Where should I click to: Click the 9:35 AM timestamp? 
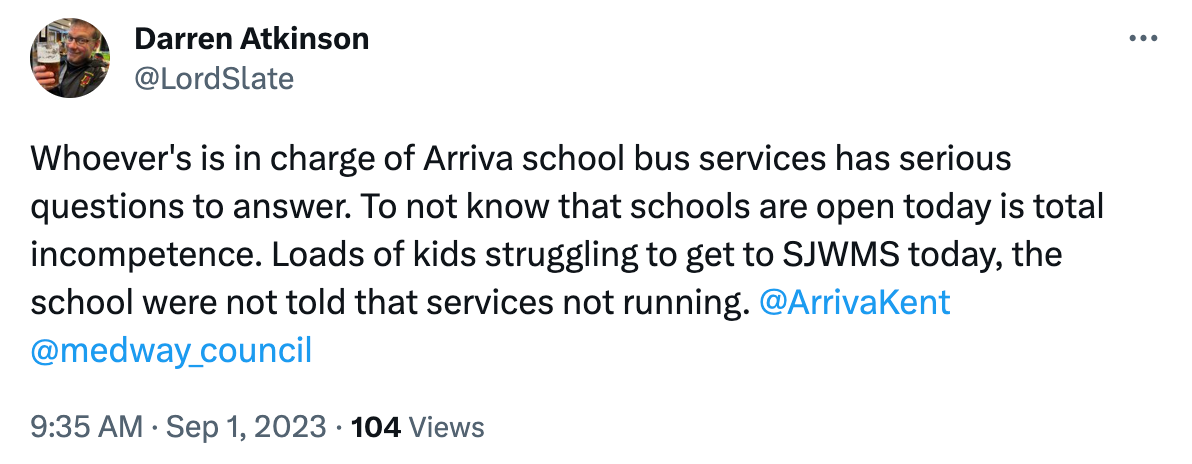click(87, 428)
